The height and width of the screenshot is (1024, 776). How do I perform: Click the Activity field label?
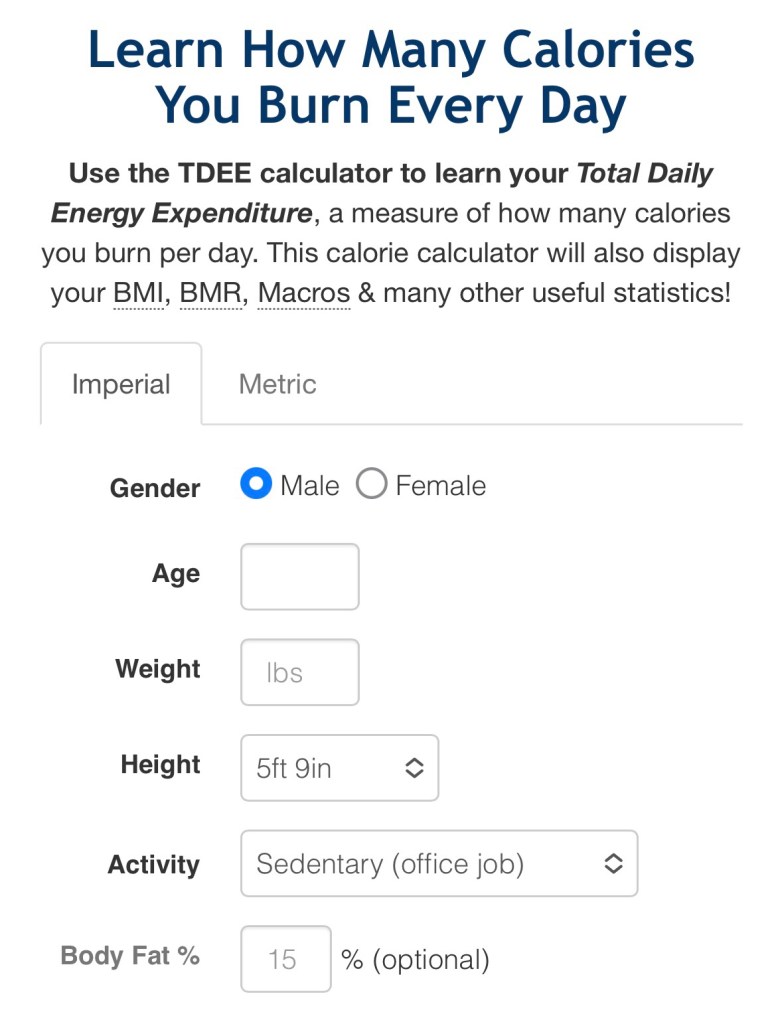(x=154, y=865)
